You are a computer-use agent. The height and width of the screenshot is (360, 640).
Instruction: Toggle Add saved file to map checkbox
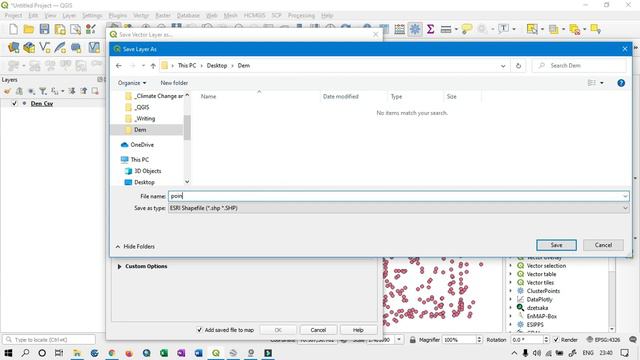click(200, 330)
